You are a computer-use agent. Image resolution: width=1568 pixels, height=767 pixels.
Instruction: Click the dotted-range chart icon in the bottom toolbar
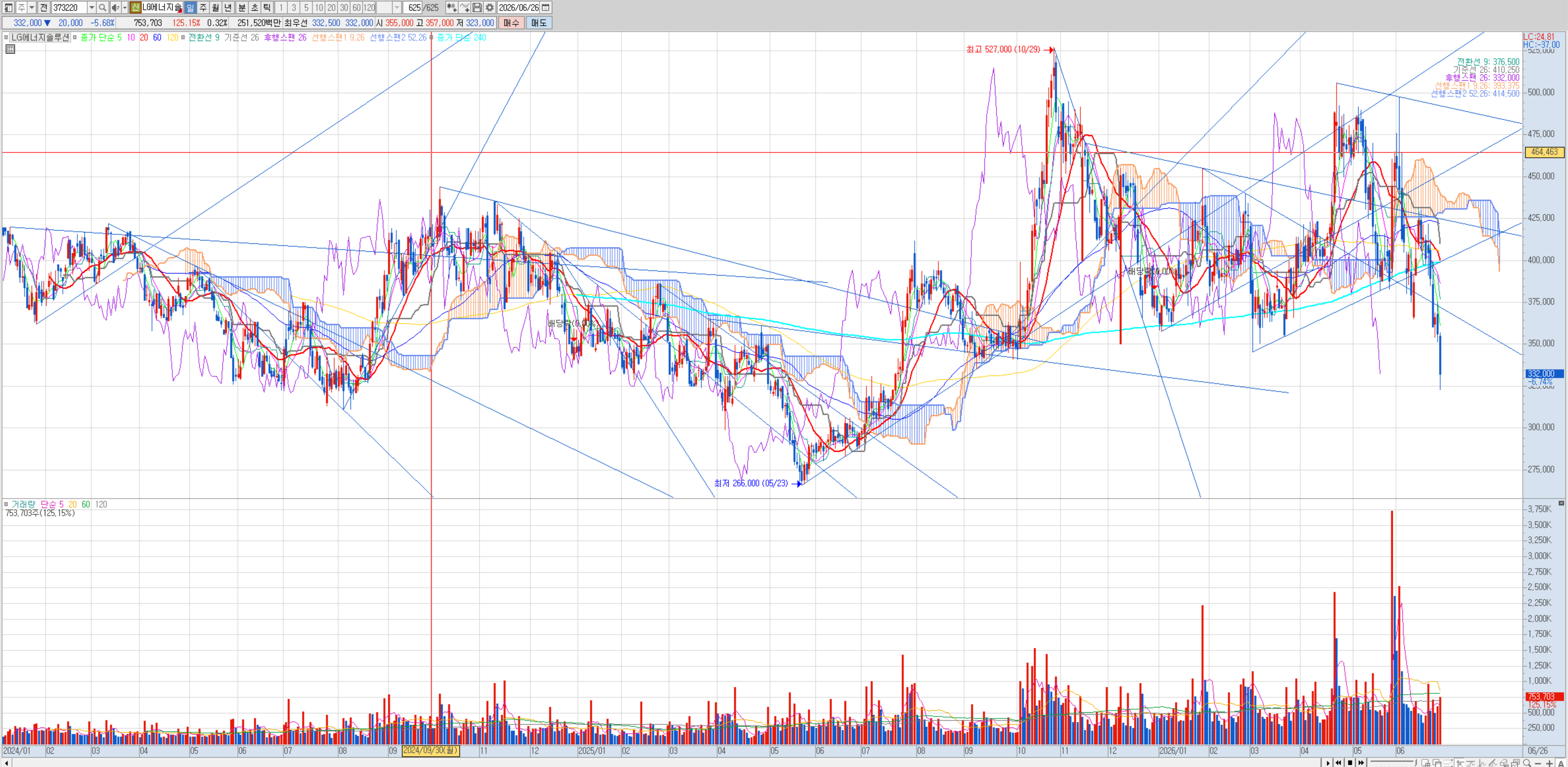point(1448,763)
